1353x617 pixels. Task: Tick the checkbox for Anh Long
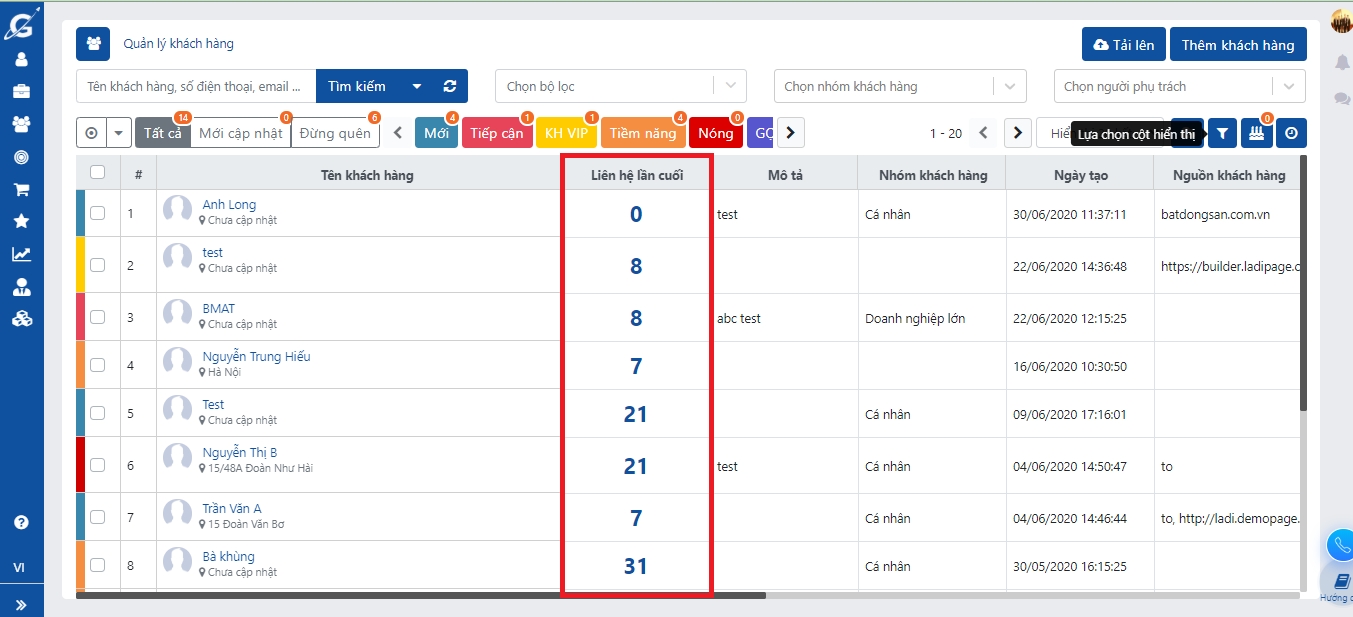tap(97, 213)
